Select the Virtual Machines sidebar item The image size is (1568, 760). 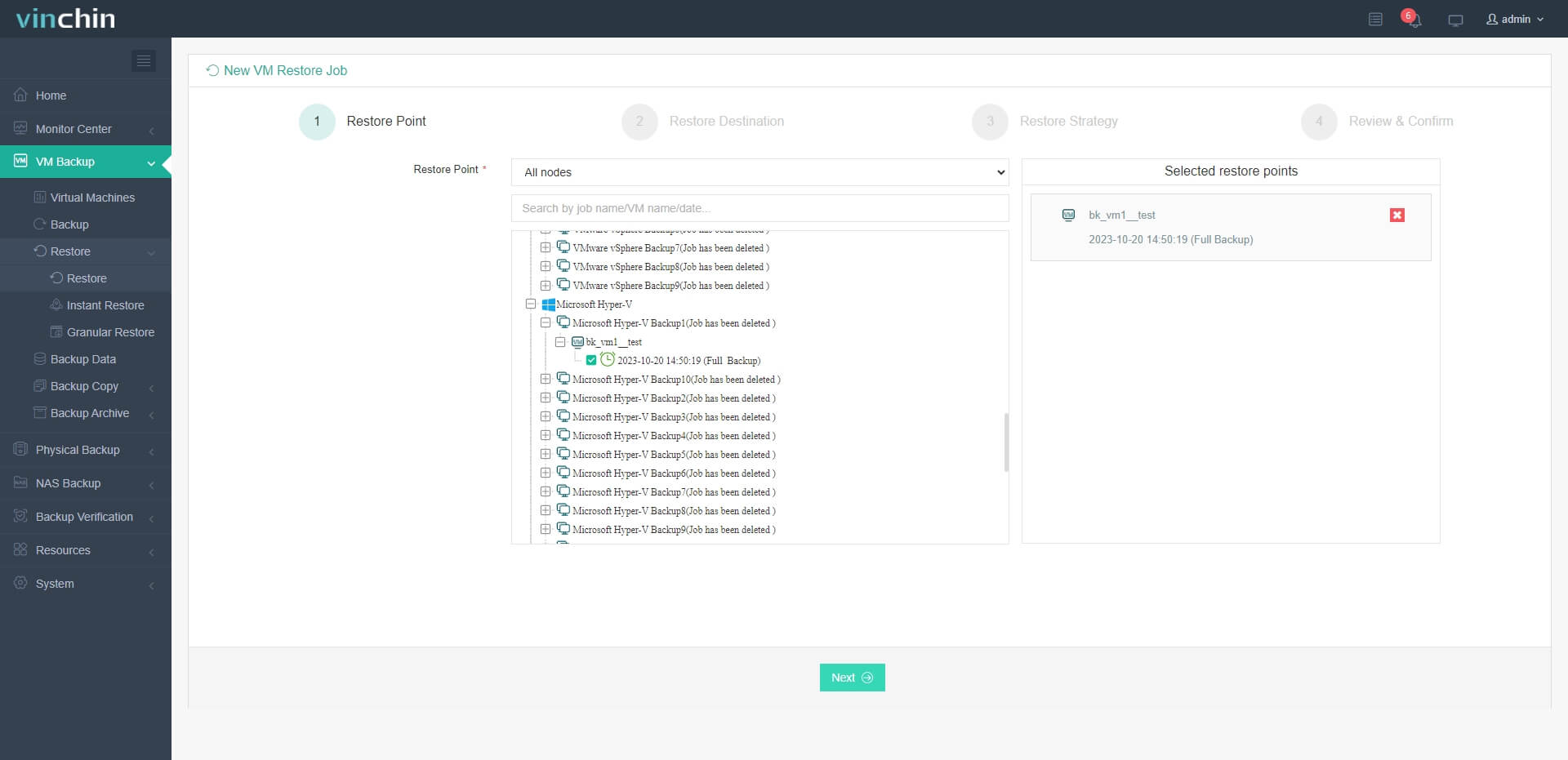(x=92, y=197)
